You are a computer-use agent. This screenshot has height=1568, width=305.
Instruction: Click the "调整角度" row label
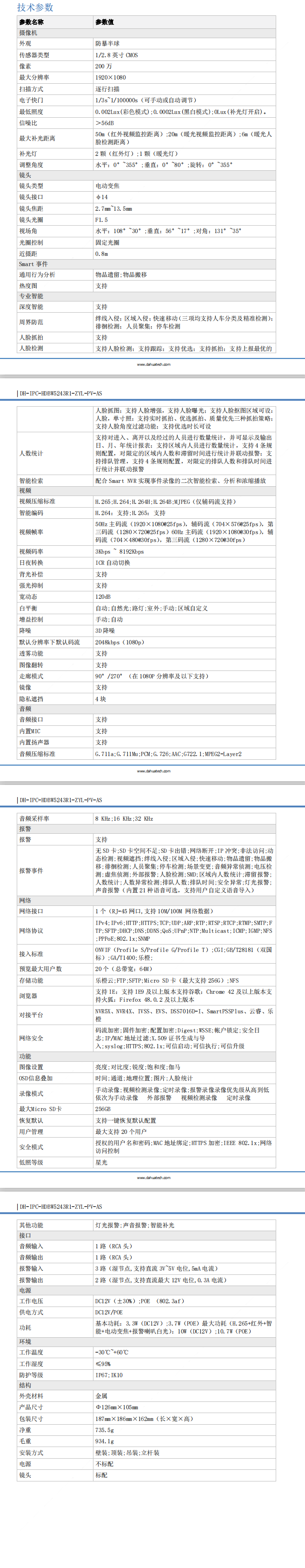[31, 165]
